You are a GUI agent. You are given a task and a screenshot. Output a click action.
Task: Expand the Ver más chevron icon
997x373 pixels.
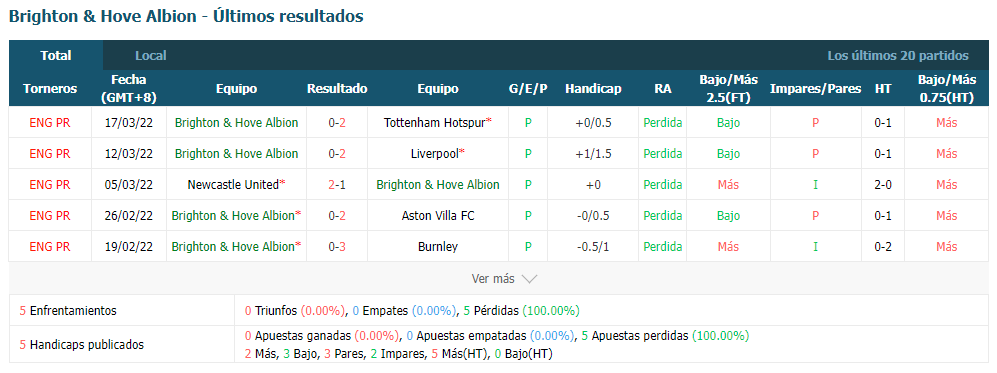click(x=529, y=279)
